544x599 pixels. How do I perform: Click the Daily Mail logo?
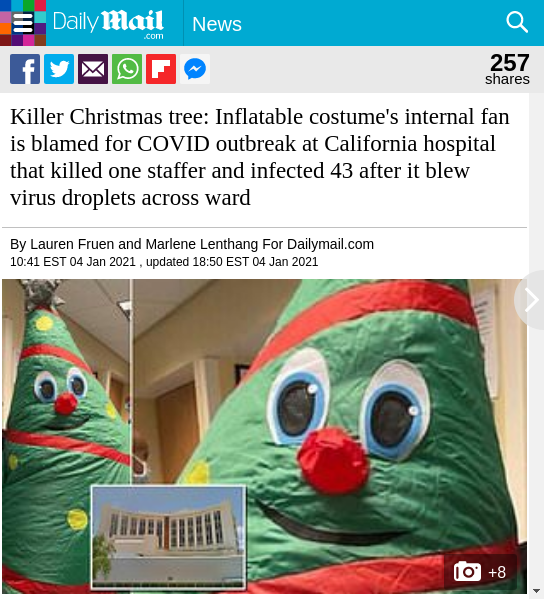(x=108, y=24)
